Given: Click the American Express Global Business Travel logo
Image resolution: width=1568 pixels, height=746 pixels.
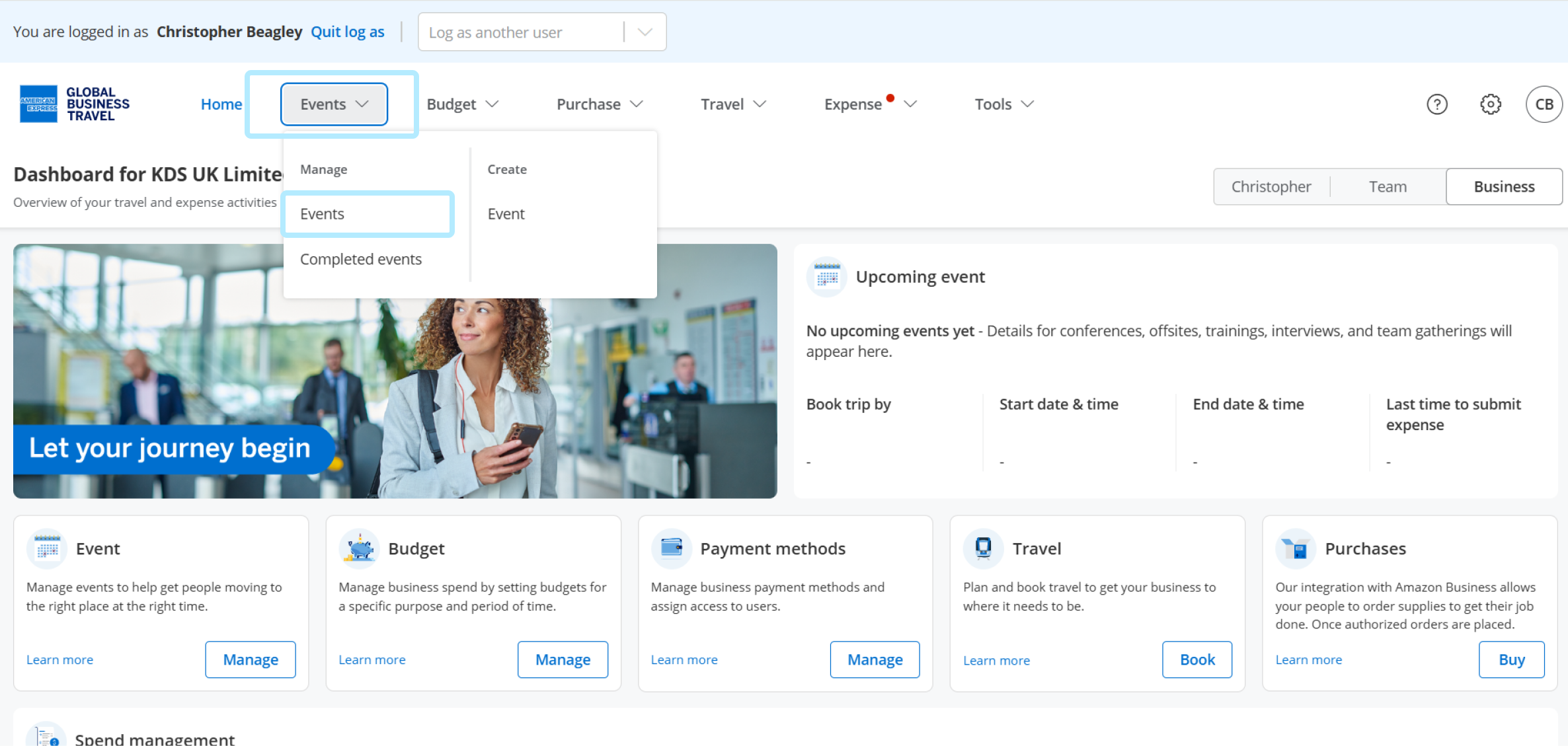Looking at the screenshot, I should click(x=75, y=104).
